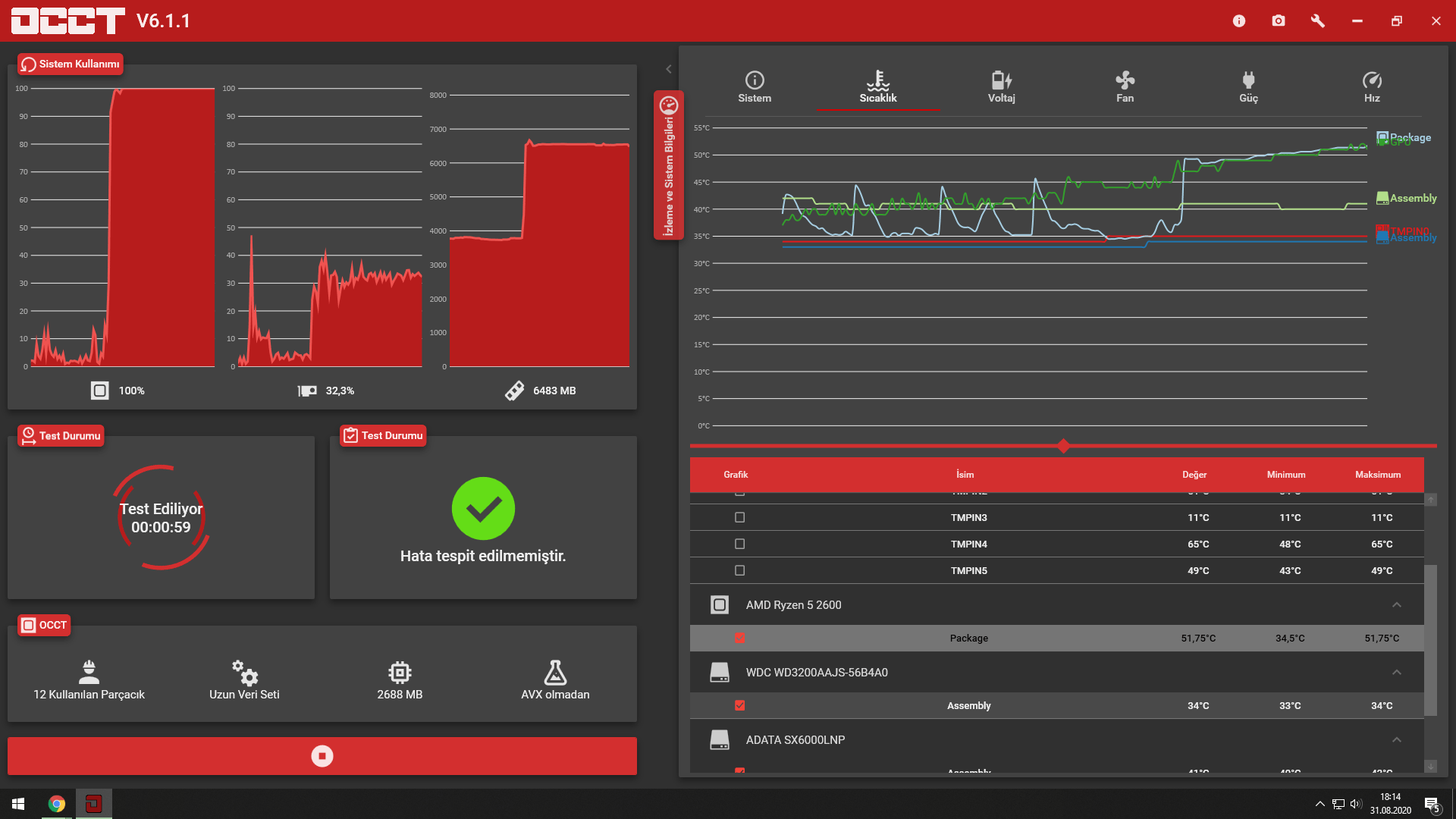Stop the running test

click(x=322, y=756)
